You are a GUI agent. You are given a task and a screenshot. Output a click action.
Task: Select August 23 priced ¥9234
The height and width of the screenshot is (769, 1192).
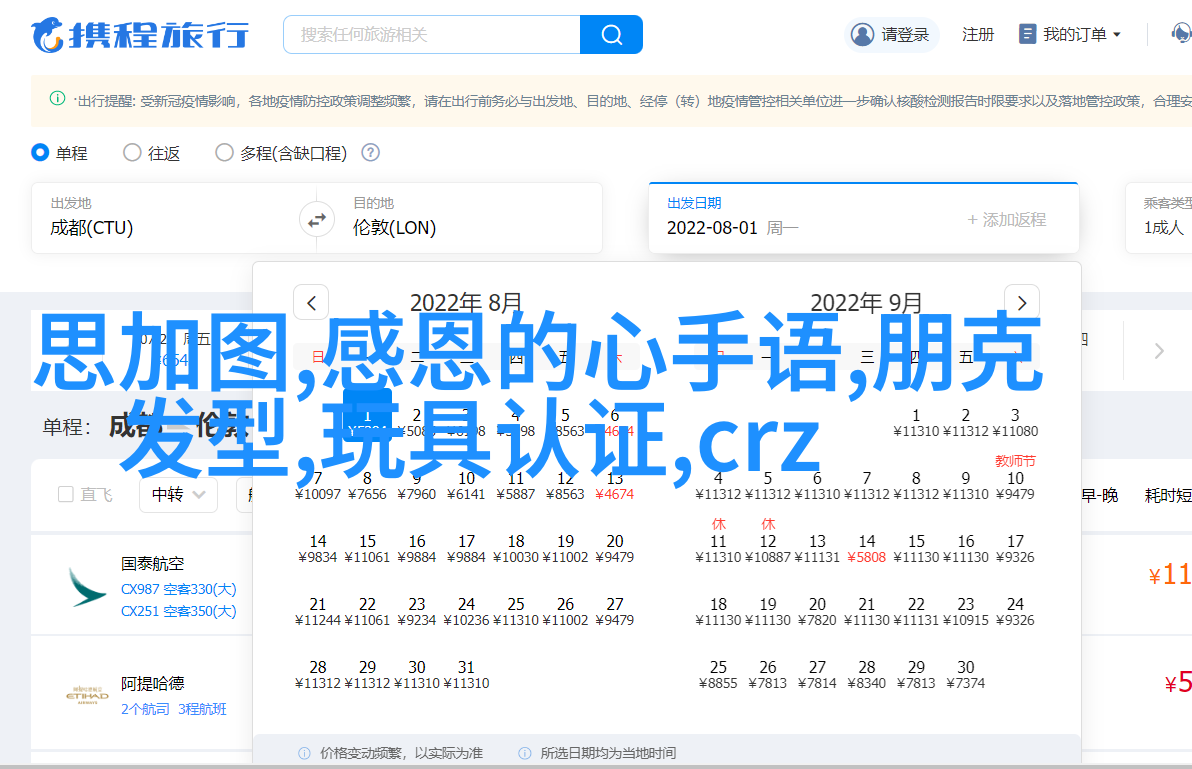coord(417,612)
